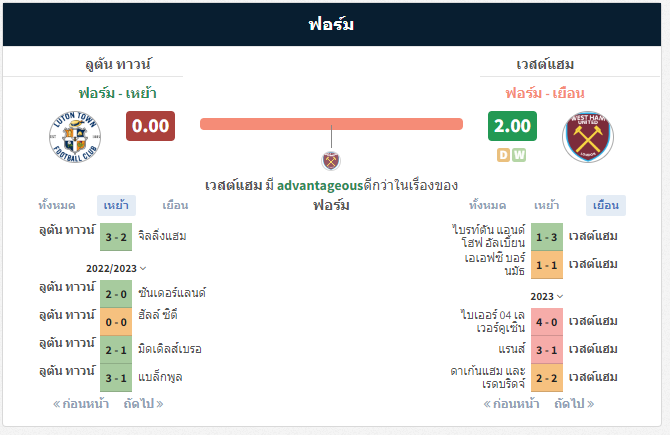Open the 4 - 0 Leverkusen score box
The width and height of the screenshot is (670, 435).
click(547, 322)
